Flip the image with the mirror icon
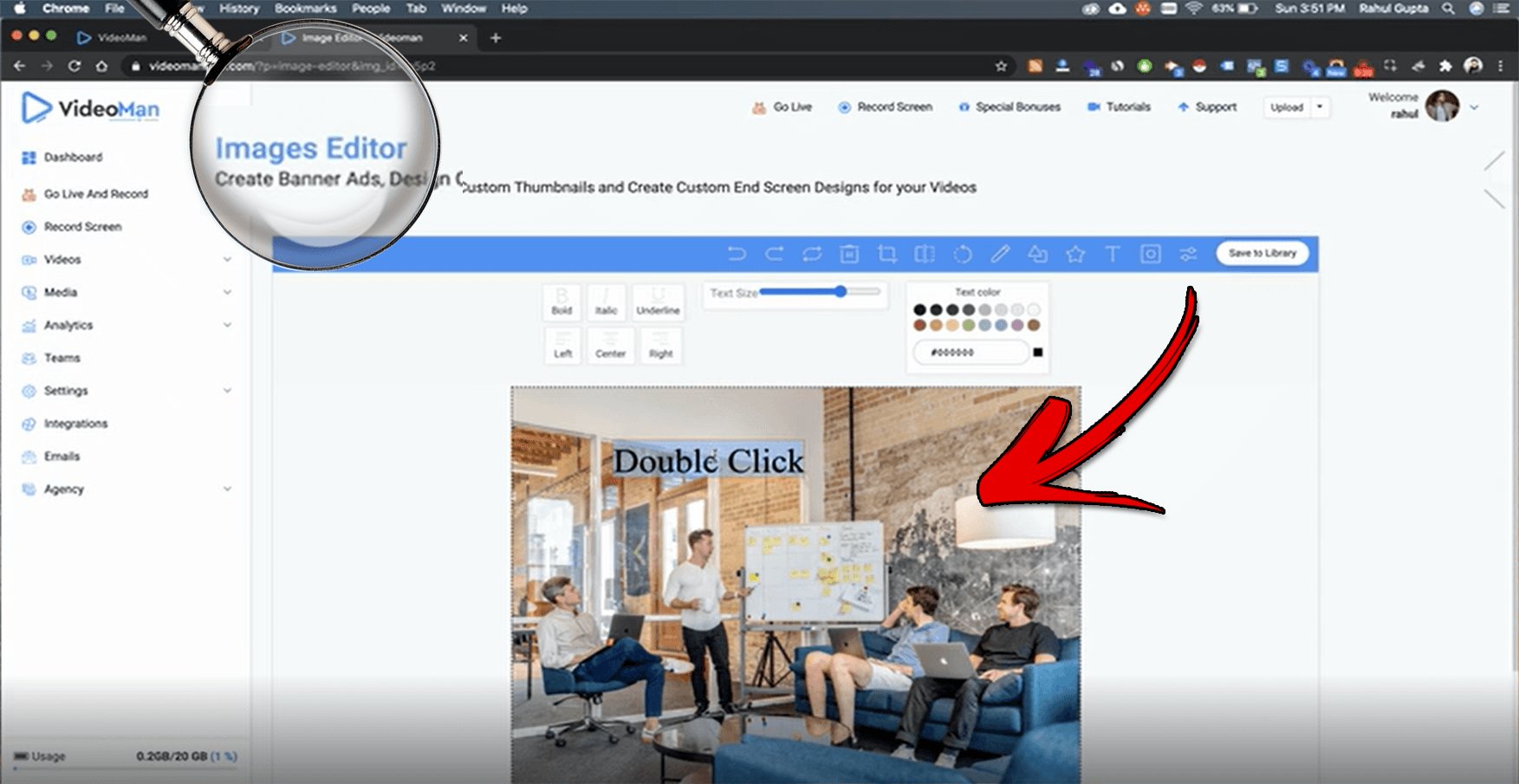Image resolution: width=1519 pixels, height=784 pixels. [925, 254]
